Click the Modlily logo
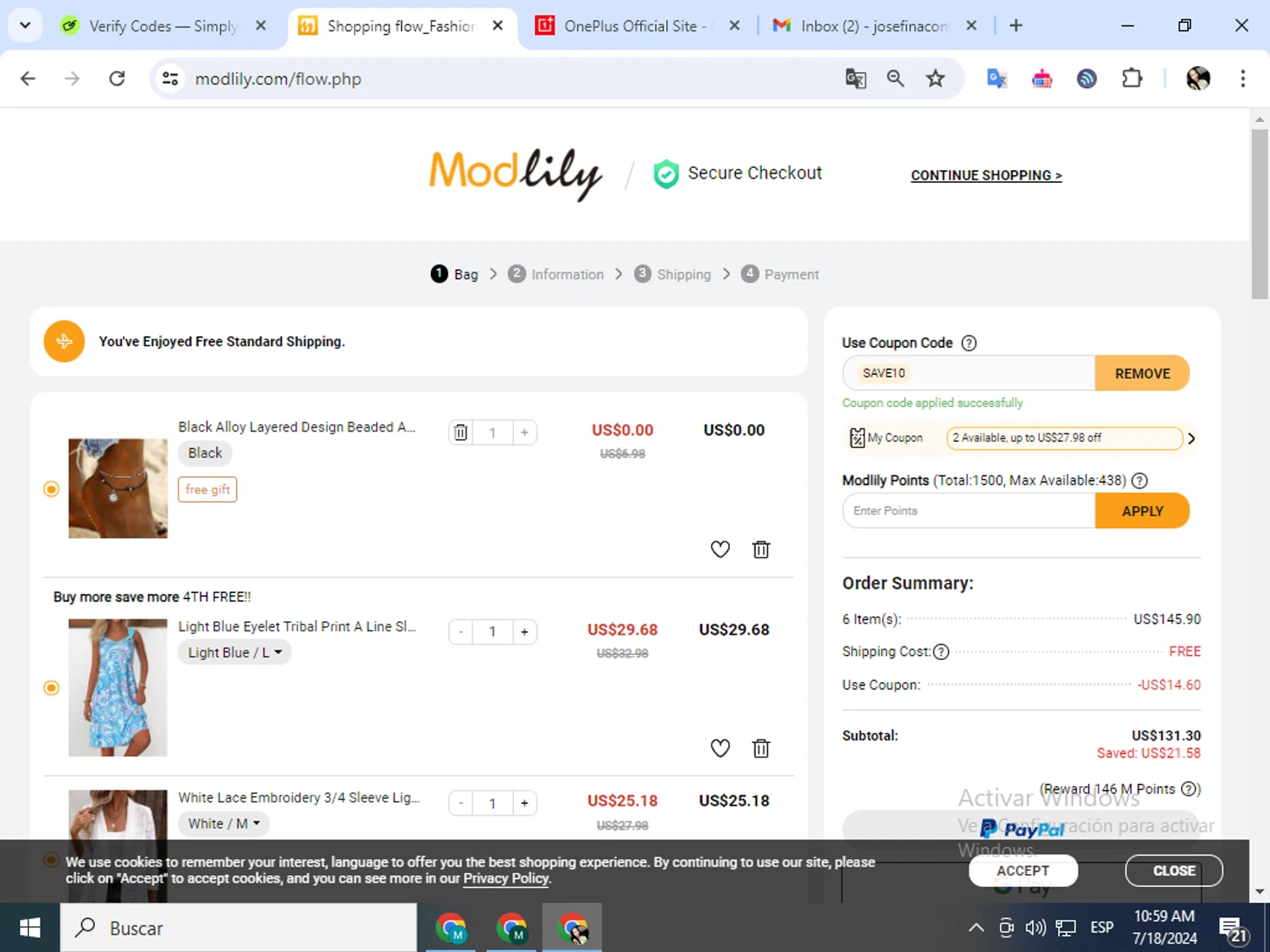 (x=516, y=173)
